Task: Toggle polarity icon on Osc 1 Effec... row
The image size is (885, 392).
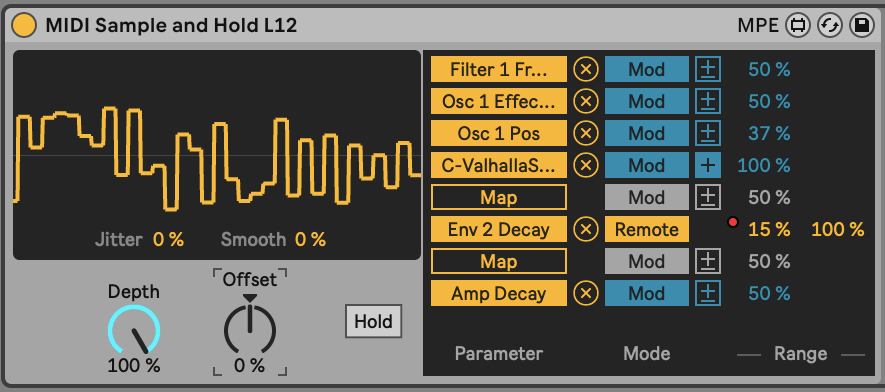Action: [708, 102]
